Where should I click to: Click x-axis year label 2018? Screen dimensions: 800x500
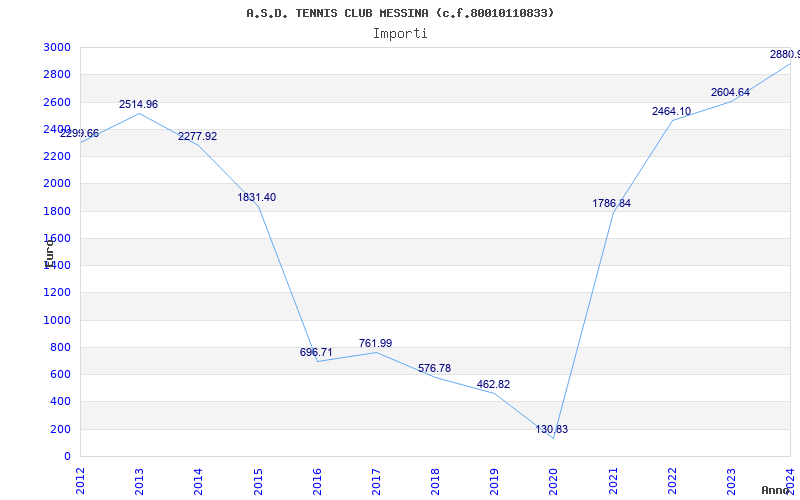coord(435,481)
